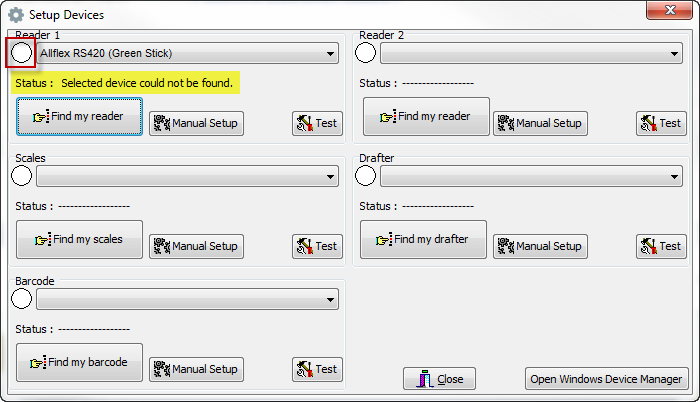Click the Test icon button for Reader 1
This screenshot has width=700, height=402.
coord(316,123)
